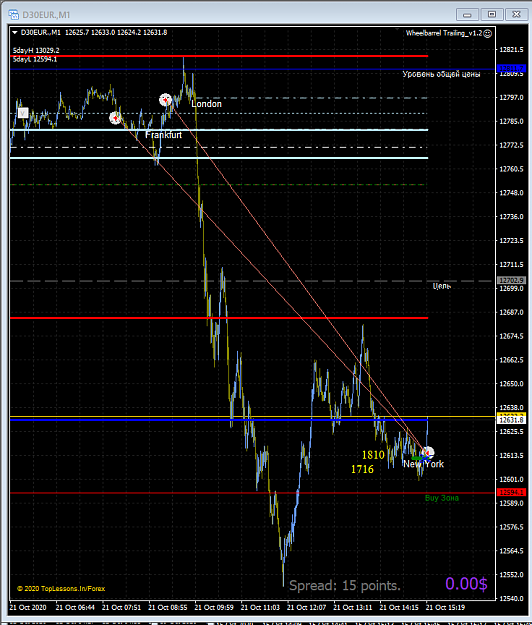Click the 21 Oct 15:19 time axis label
Viewport: 532px width, 625px height.
(445, 607)
